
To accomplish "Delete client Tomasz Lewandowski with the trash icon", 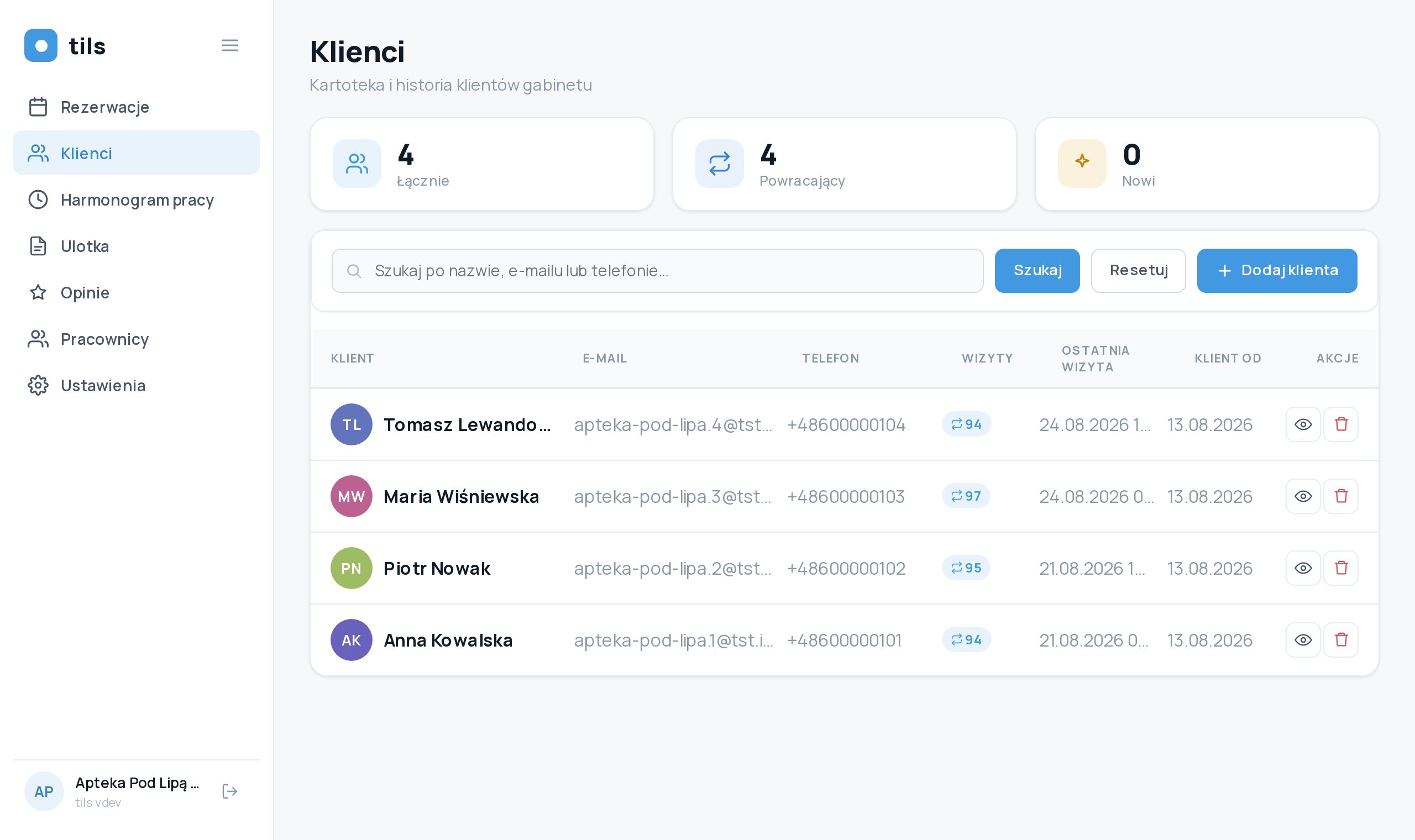I will [x=1341, y=424].
